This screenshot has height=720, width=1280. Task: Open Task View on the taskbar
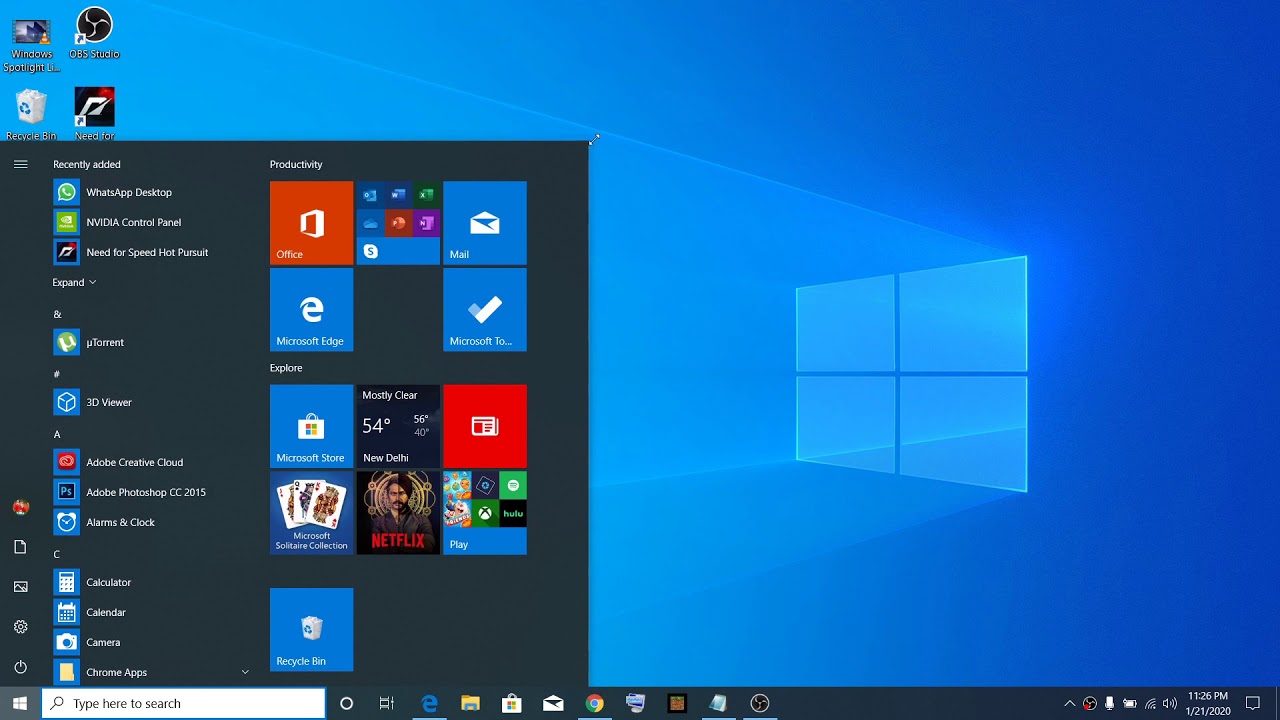(x=387, y=703)
